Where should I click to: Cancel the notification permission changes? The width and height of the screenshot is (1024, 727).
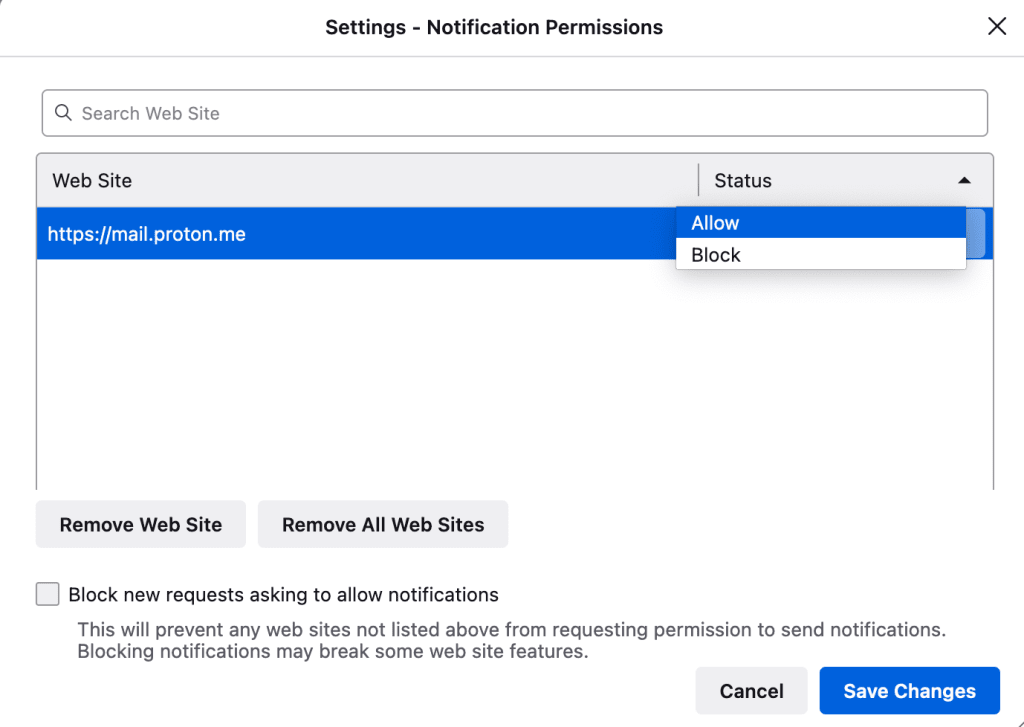pyautogui.click(x=751, y=690)
